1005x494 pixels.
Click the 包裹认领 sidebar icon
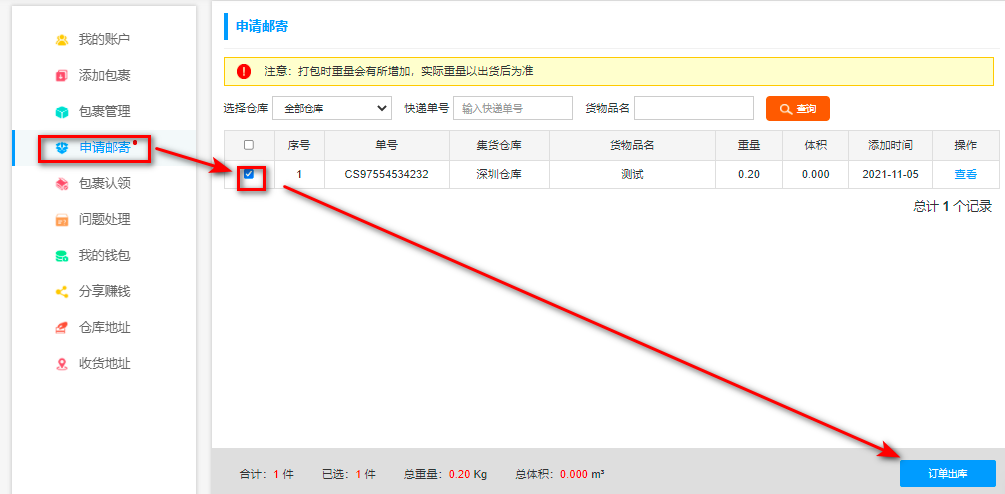[62, 184]
